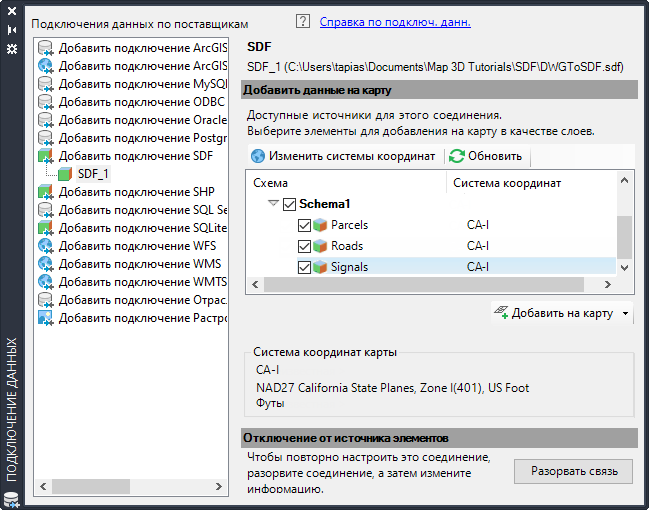Select the SDF_1 connection in tree
Screen dimensions: 649x510
(93, 174)
